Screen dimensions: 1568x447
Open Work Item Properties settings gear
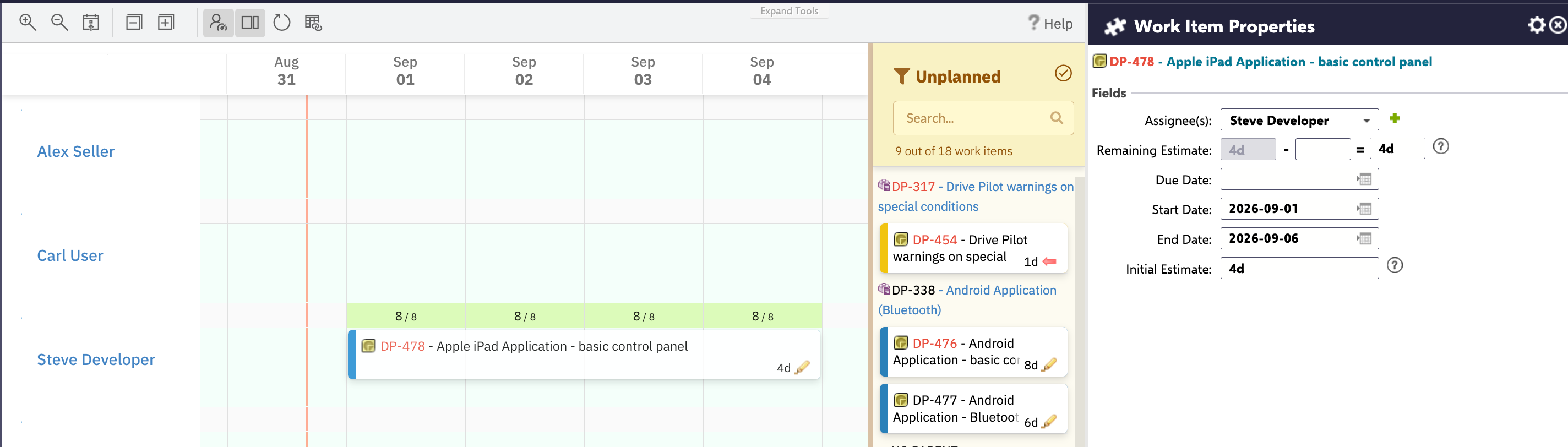(1537, 25)
